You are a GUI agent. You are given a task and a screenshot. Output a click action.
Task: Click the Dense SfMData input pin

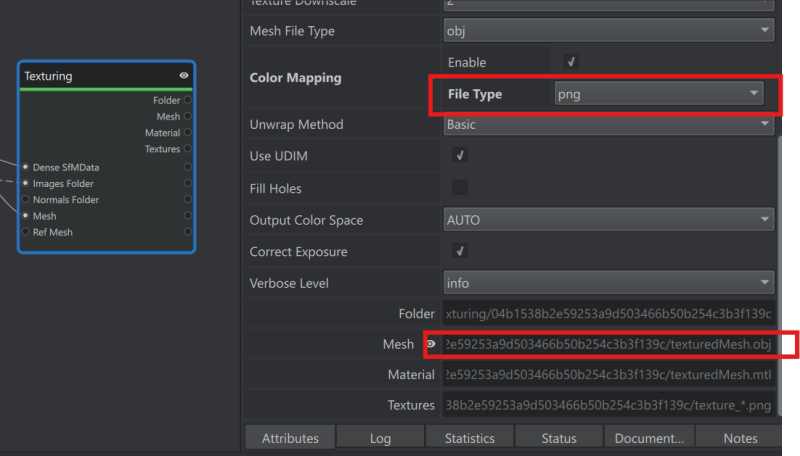pyautogui.click(x=25, y=167)
